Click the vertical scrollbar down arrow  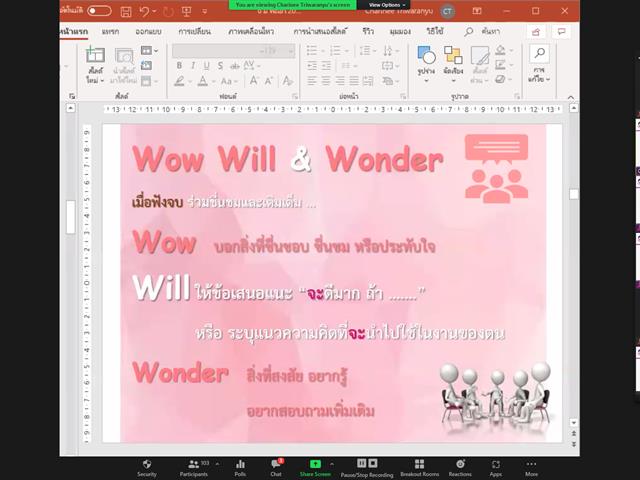click(573, 422)
